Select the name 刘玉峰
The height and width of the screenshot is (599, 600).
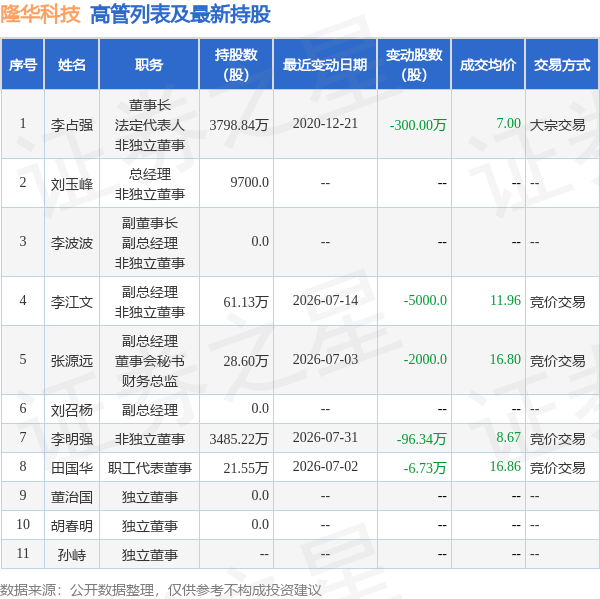point(72,184)
